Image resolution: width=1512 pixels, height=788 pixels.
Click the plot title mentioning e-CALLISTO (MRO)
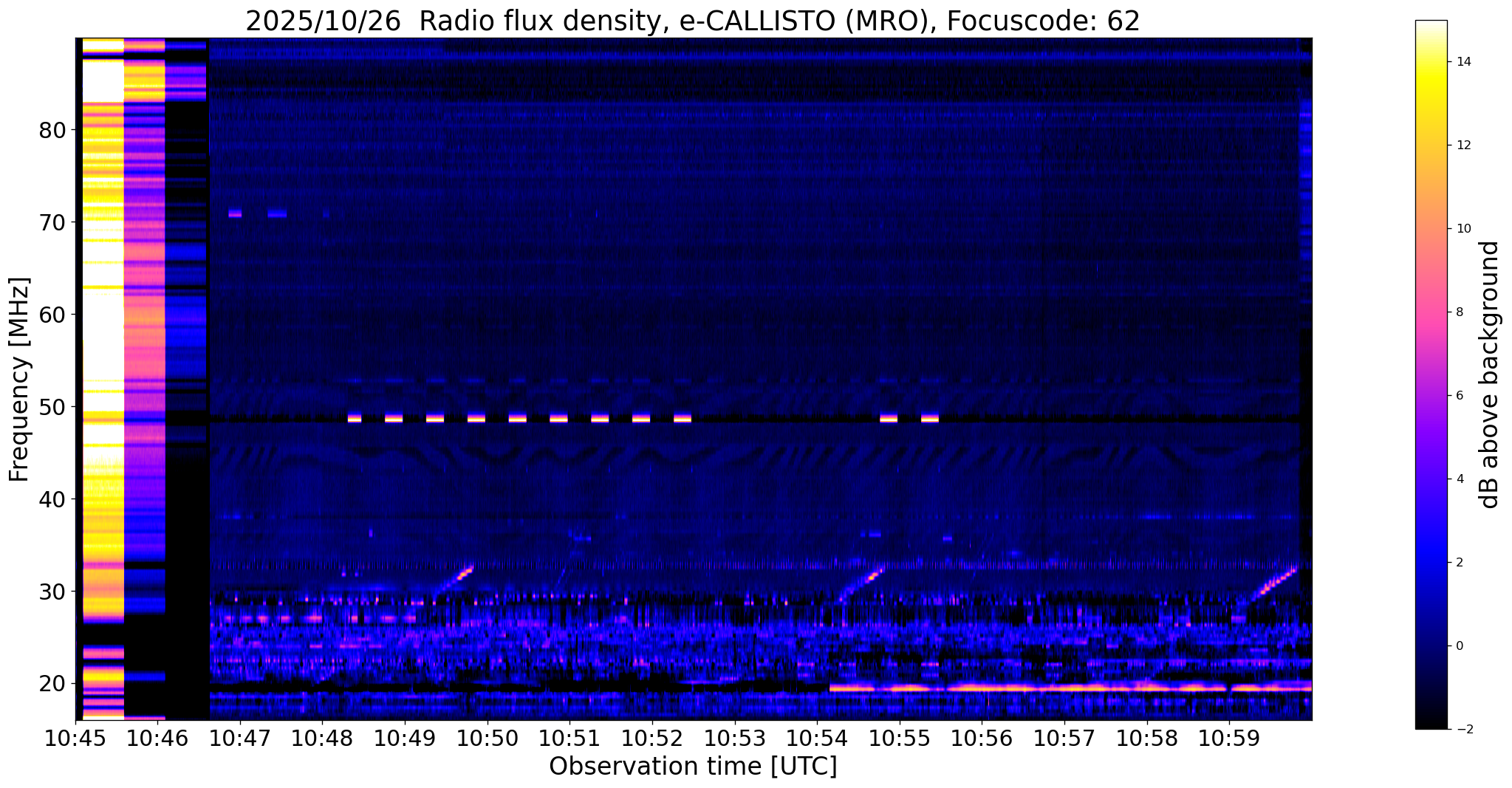[x=693, y=21]
